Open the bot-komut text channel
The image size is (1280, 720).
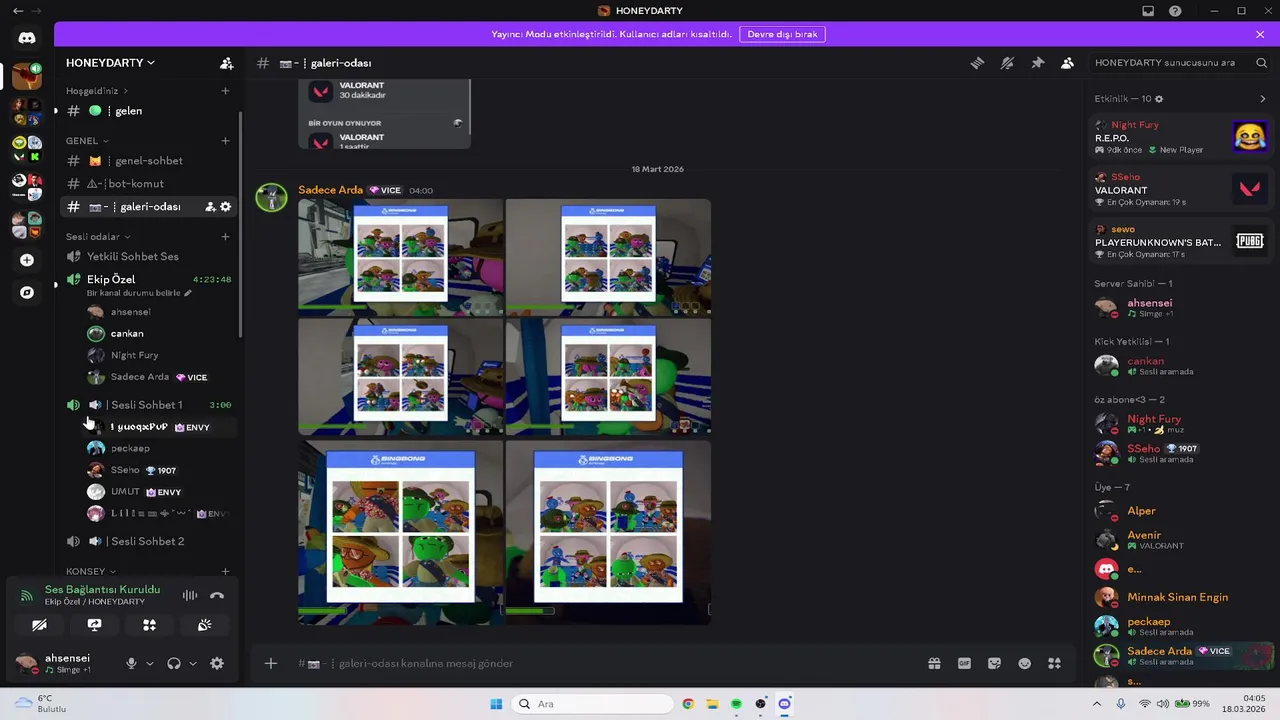(148, 184)
